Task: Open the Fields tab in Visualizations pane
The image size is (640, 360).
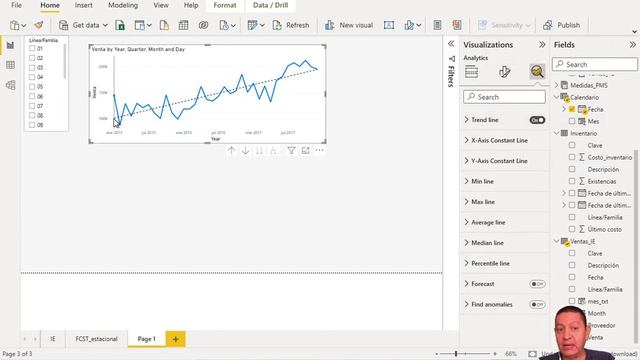Action: 471,72
